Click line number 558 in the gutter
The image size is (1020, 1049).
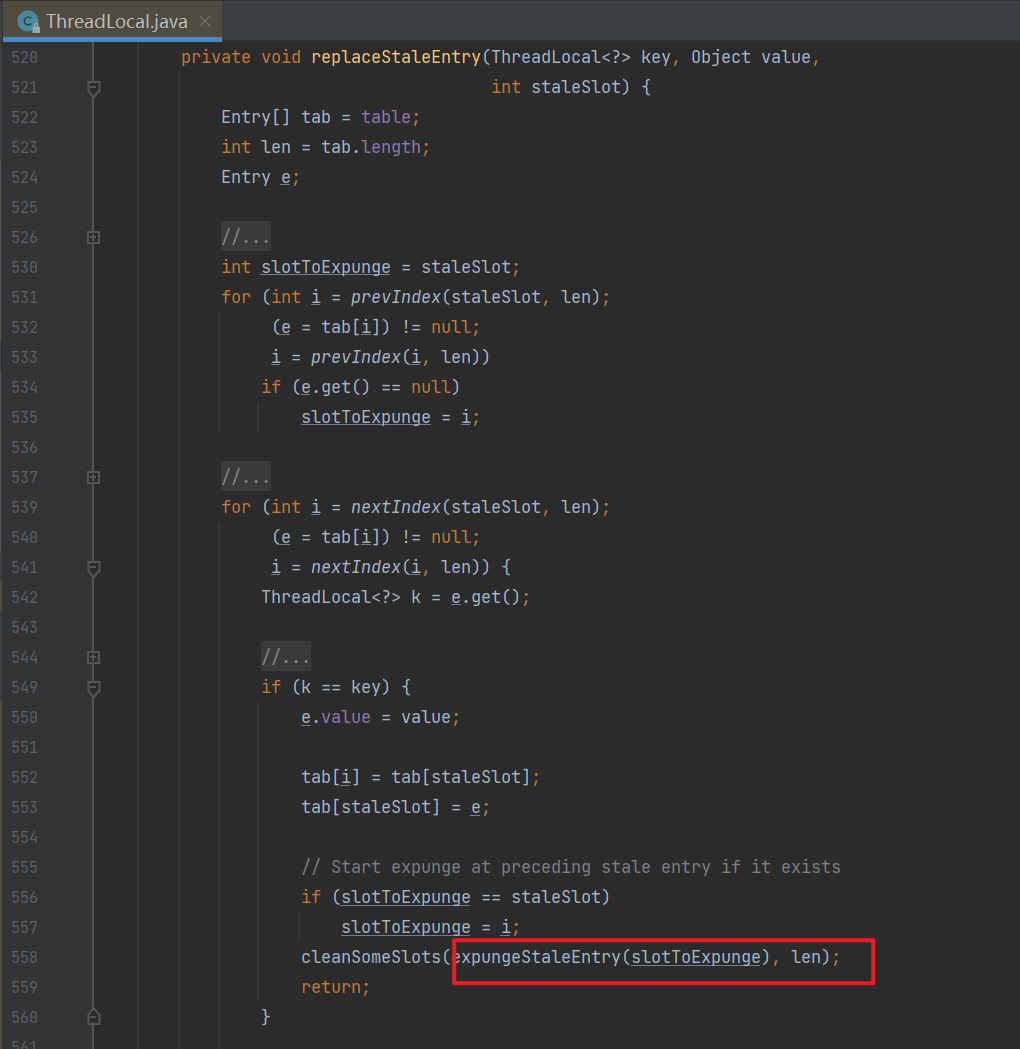coord(24,958)
